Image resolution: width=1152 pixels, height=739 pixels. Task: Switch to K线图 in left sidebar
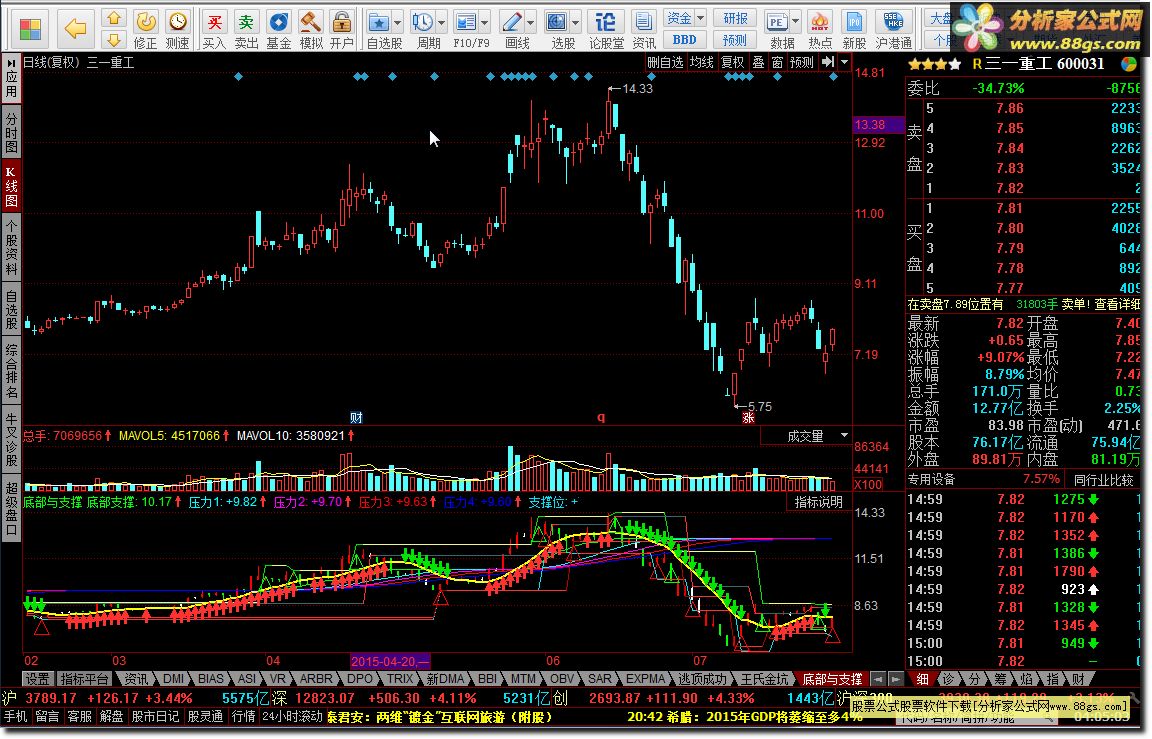tap(11, 187)
